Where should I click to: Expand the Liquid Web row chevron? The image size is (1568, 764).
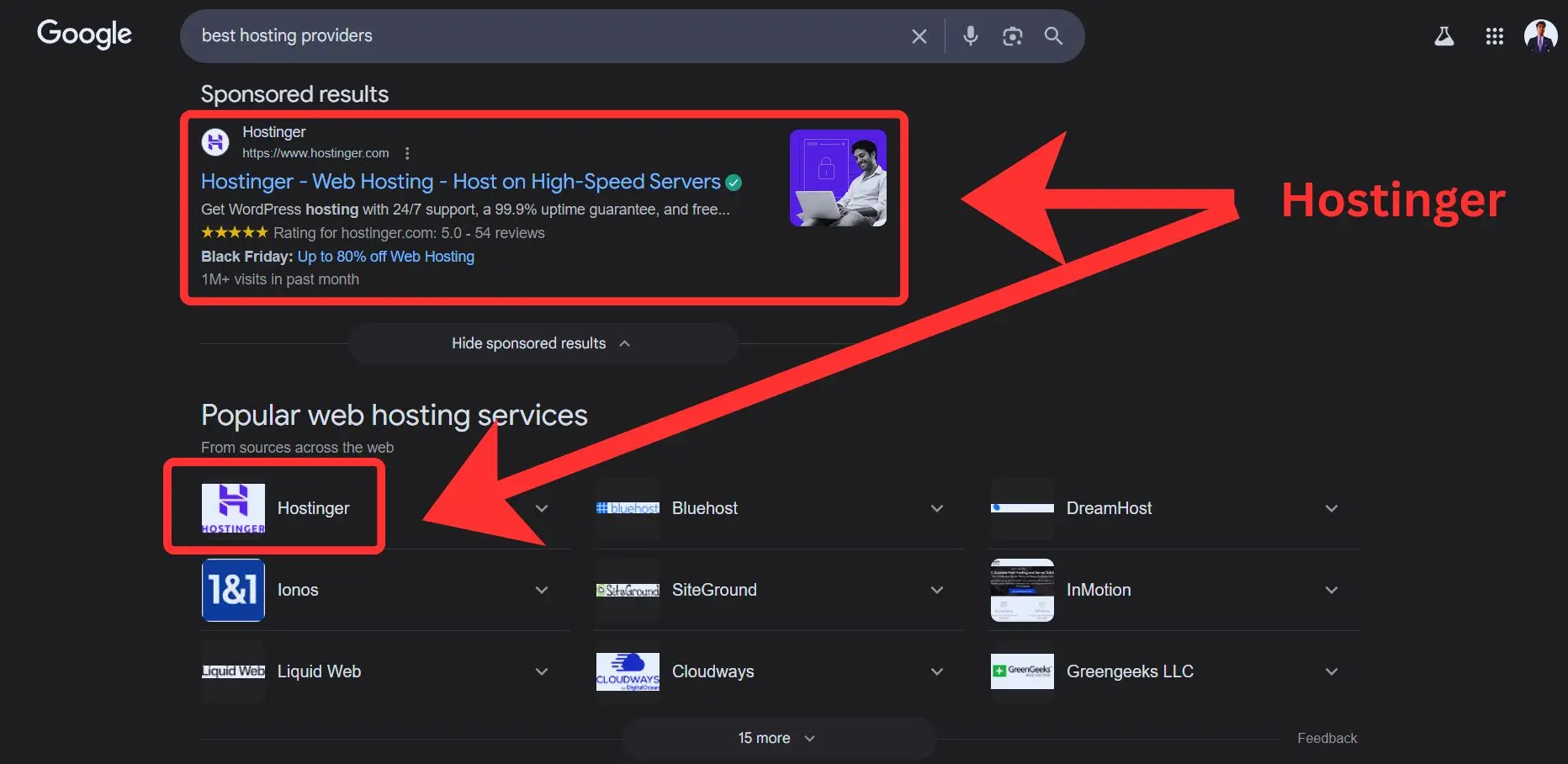tap(542, 671)
